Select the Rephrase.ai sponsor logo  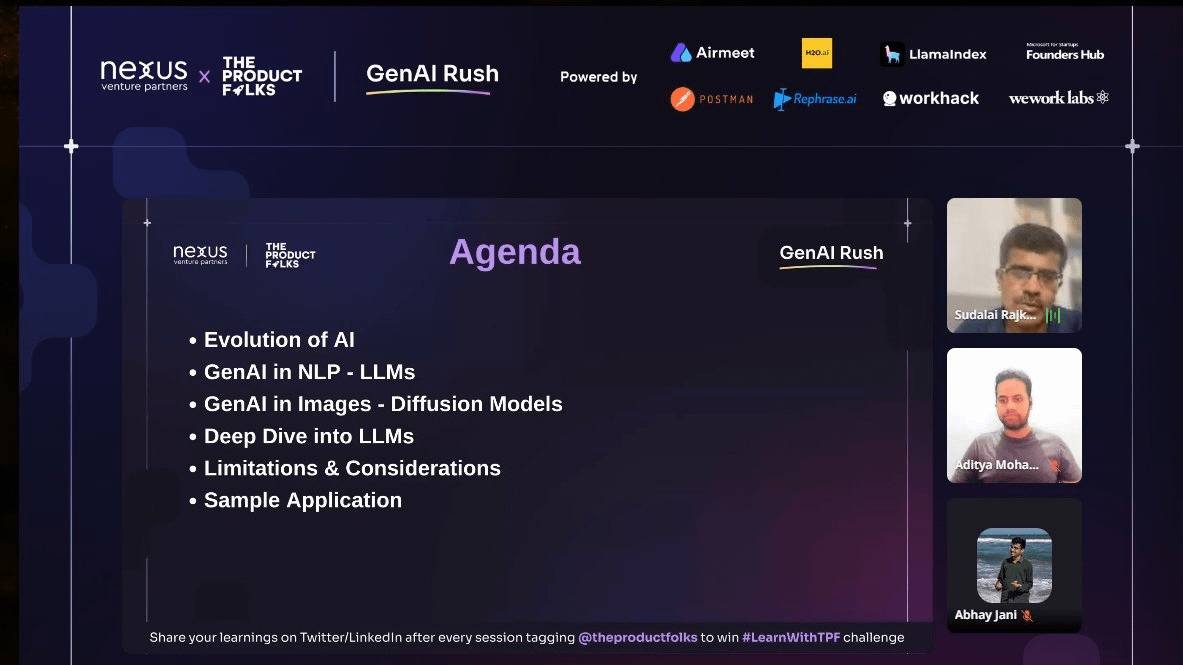coord(815,98)
